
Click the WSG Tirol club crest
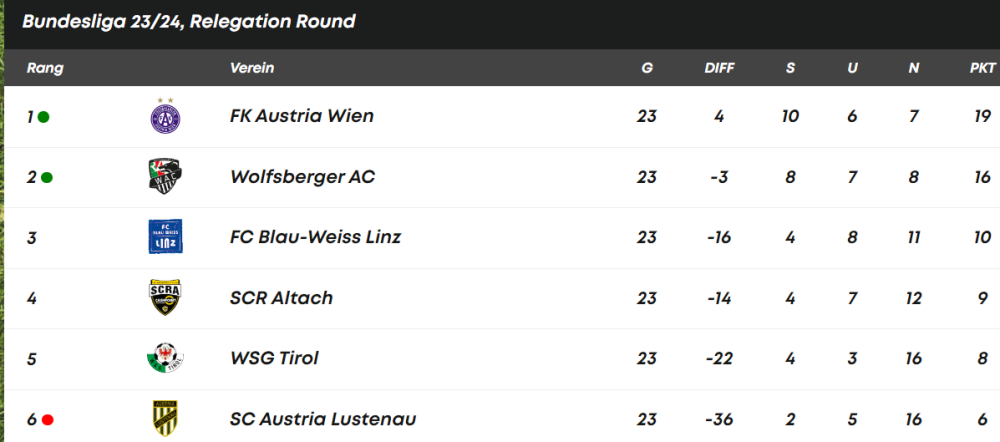click(x=164, y=358)
